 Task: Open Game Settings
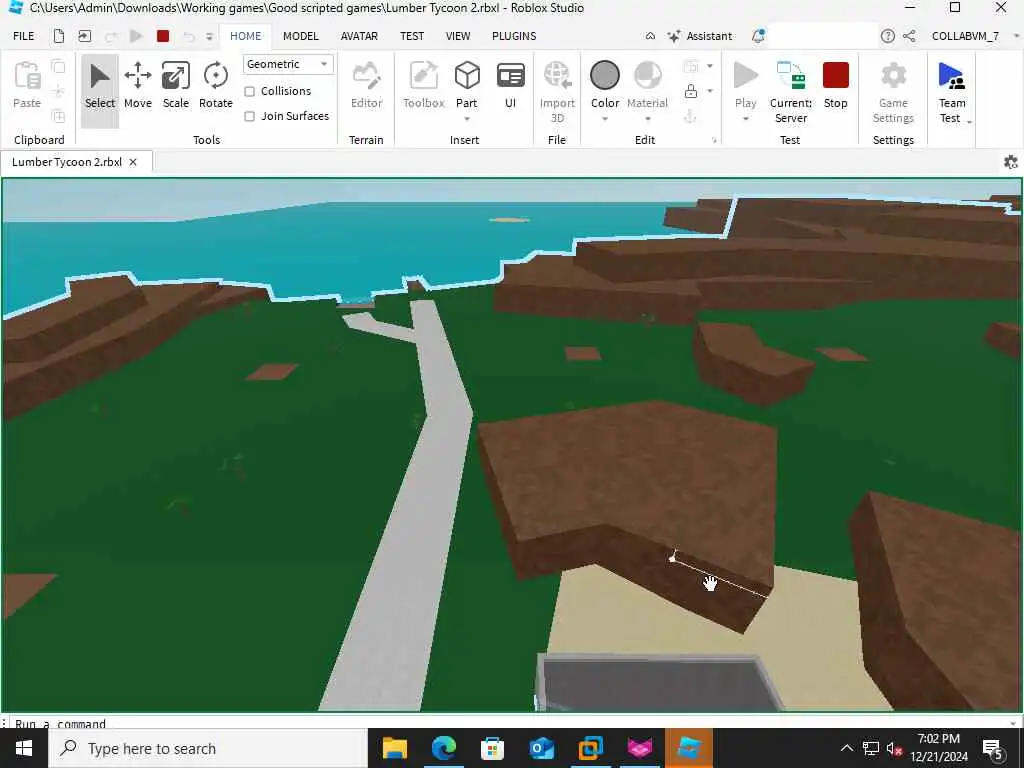(x=893, y=91)
